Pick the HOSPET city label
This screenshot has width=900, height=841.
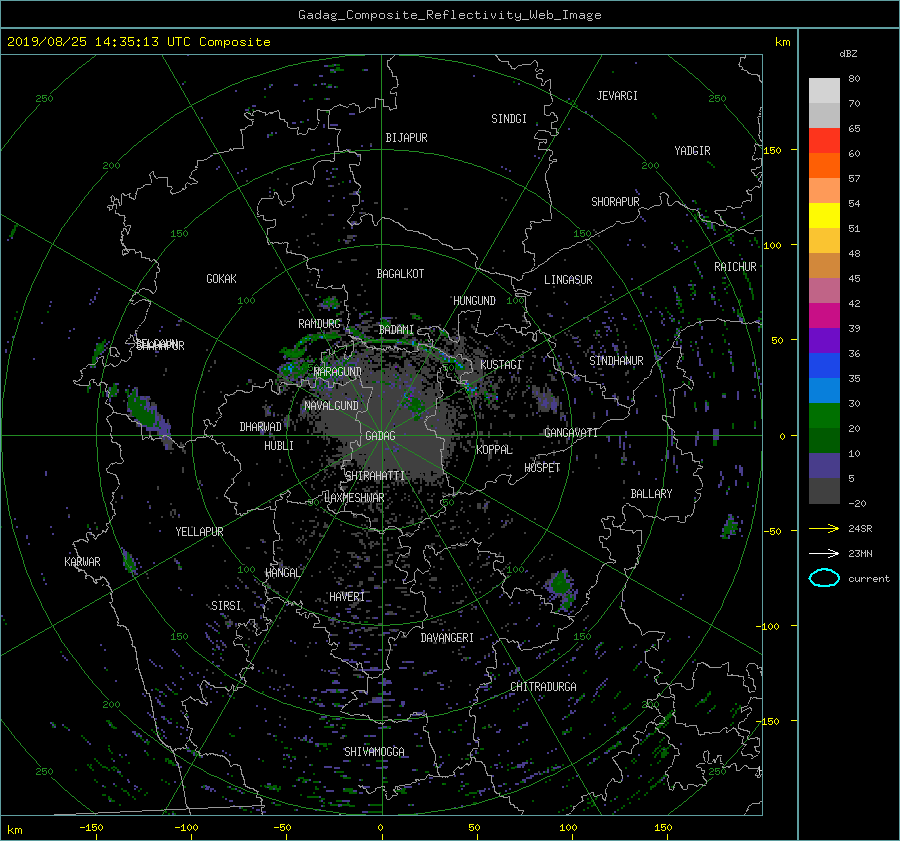point(542,468)
